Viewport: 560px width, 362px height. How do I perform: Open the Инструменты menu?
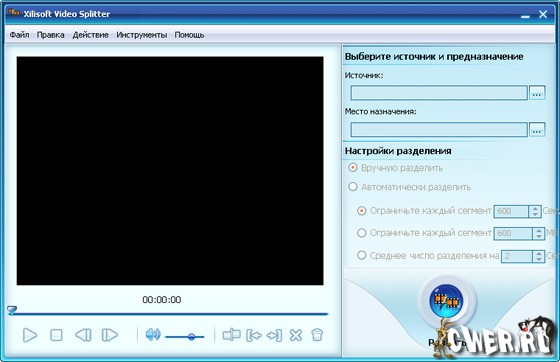pyautogui.click(x=141, y=35)
